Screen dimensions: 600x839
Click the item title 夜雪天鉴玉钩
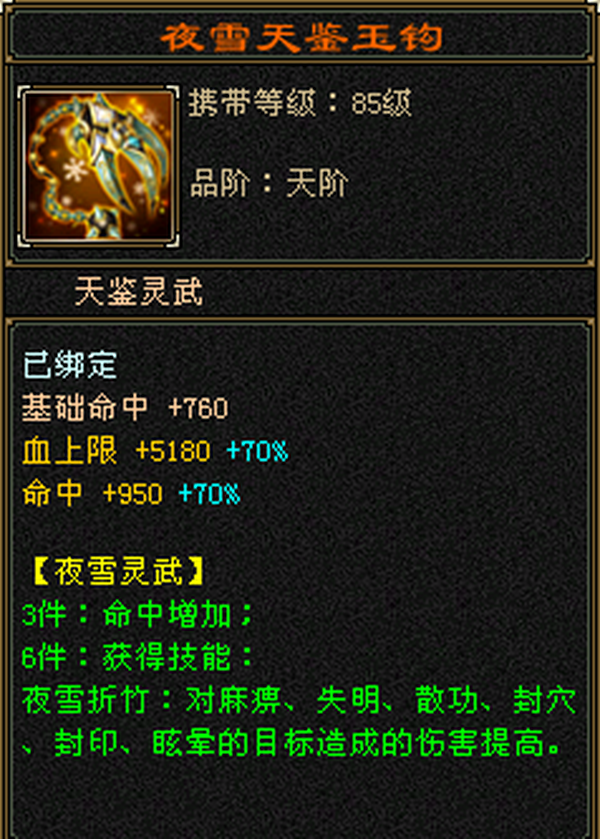click(301, 37)
